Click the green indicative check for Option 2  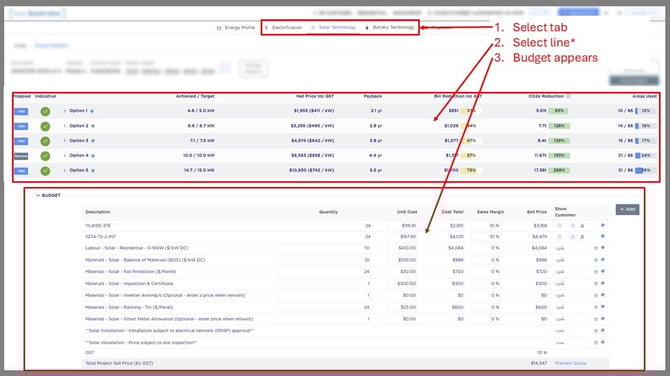(x=45, y=126)
